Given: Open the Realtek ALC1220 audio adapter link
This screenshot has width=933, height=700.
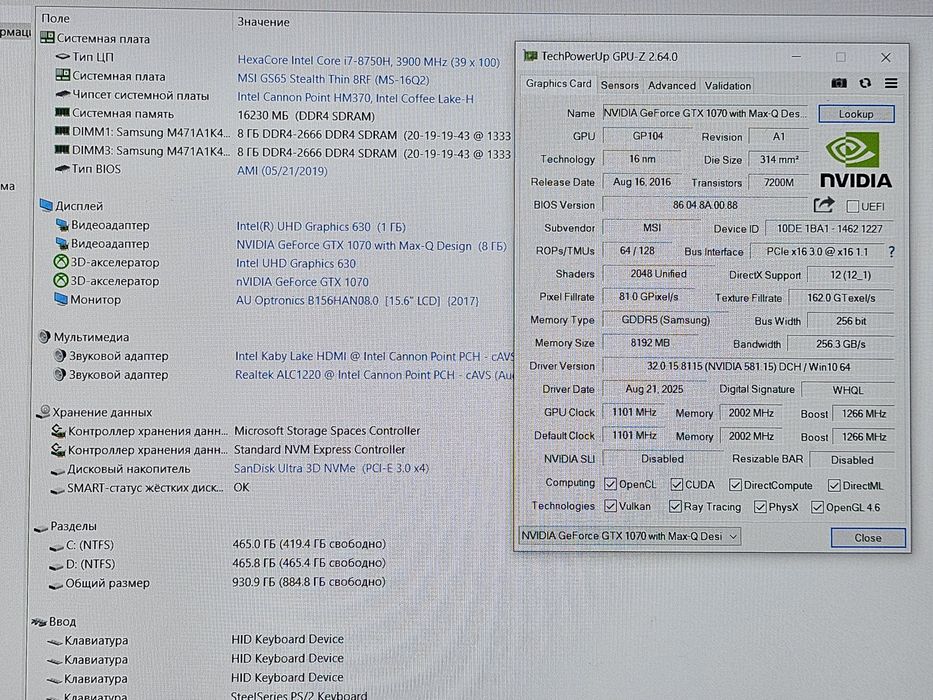Looking at the screenshot, I should (x=374, y=375).
